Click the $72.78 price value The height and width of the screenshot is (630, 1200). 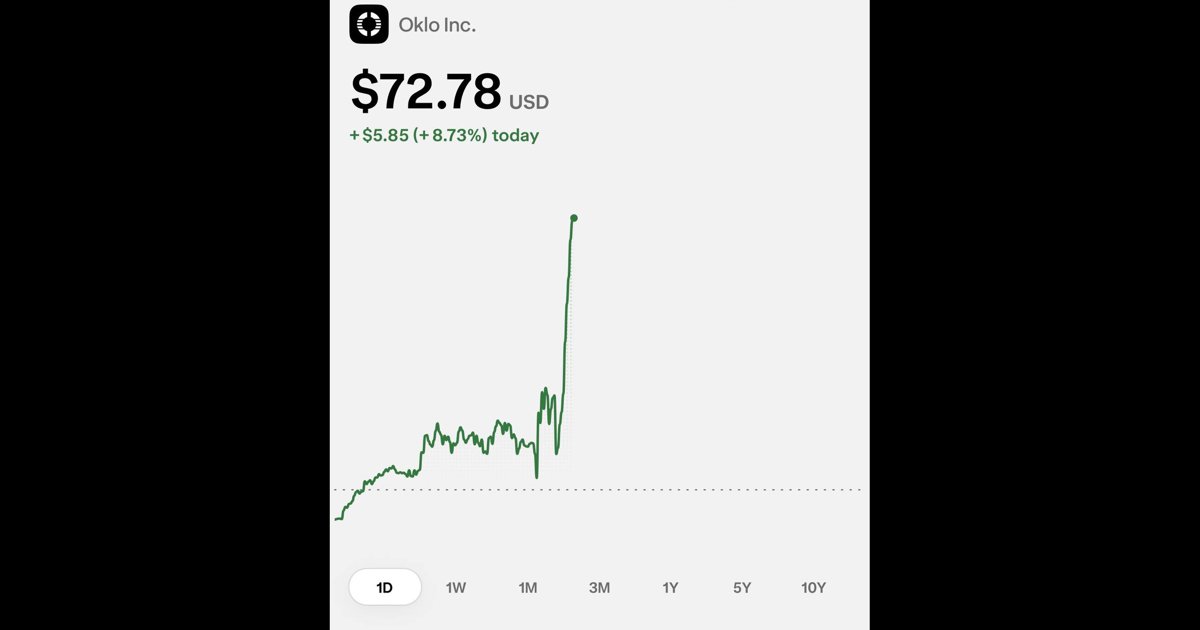pos(426,91)
